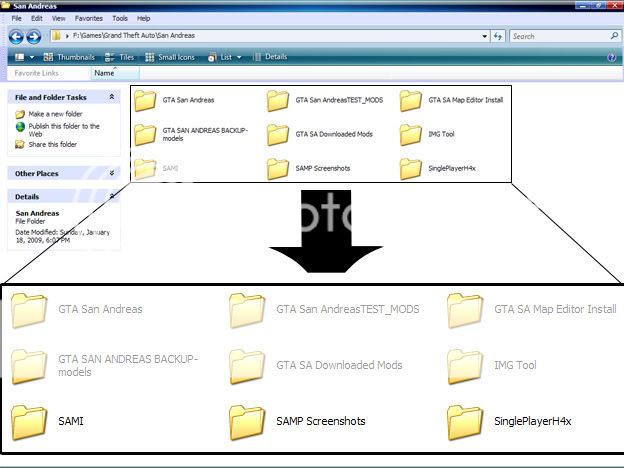Open the View menu
Viewport: 624px width, 468px height.
click(58, 18)
